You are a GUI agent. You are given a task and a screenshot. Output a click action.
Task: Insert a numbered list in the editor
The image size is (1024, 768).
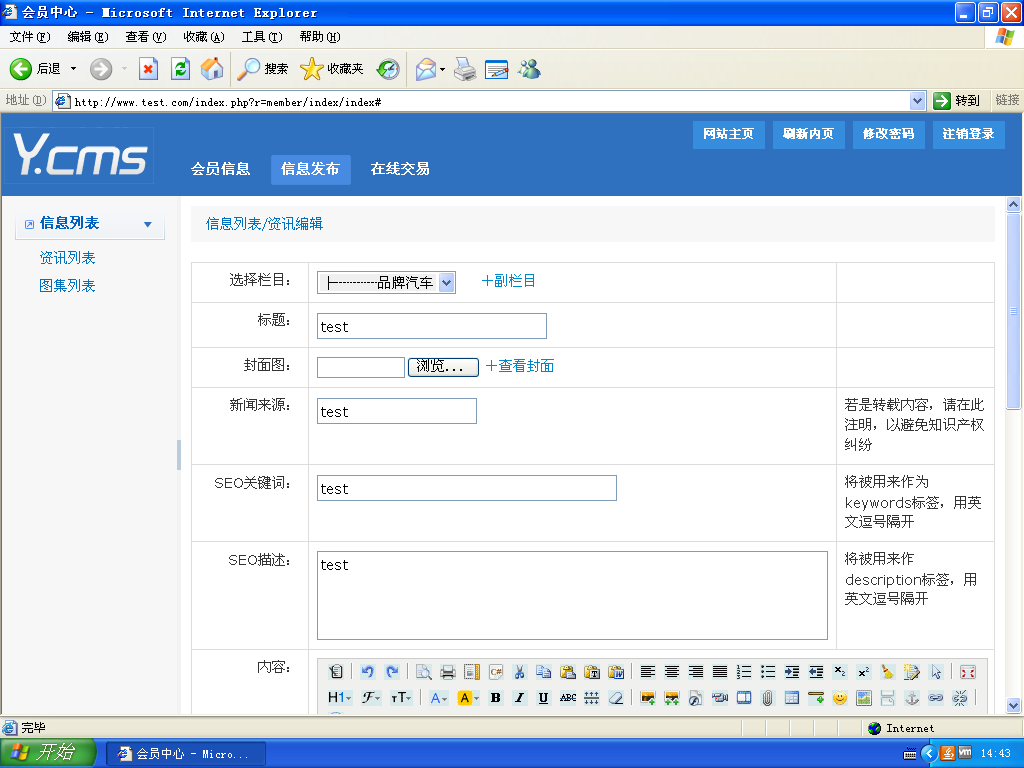pos(744,671)
